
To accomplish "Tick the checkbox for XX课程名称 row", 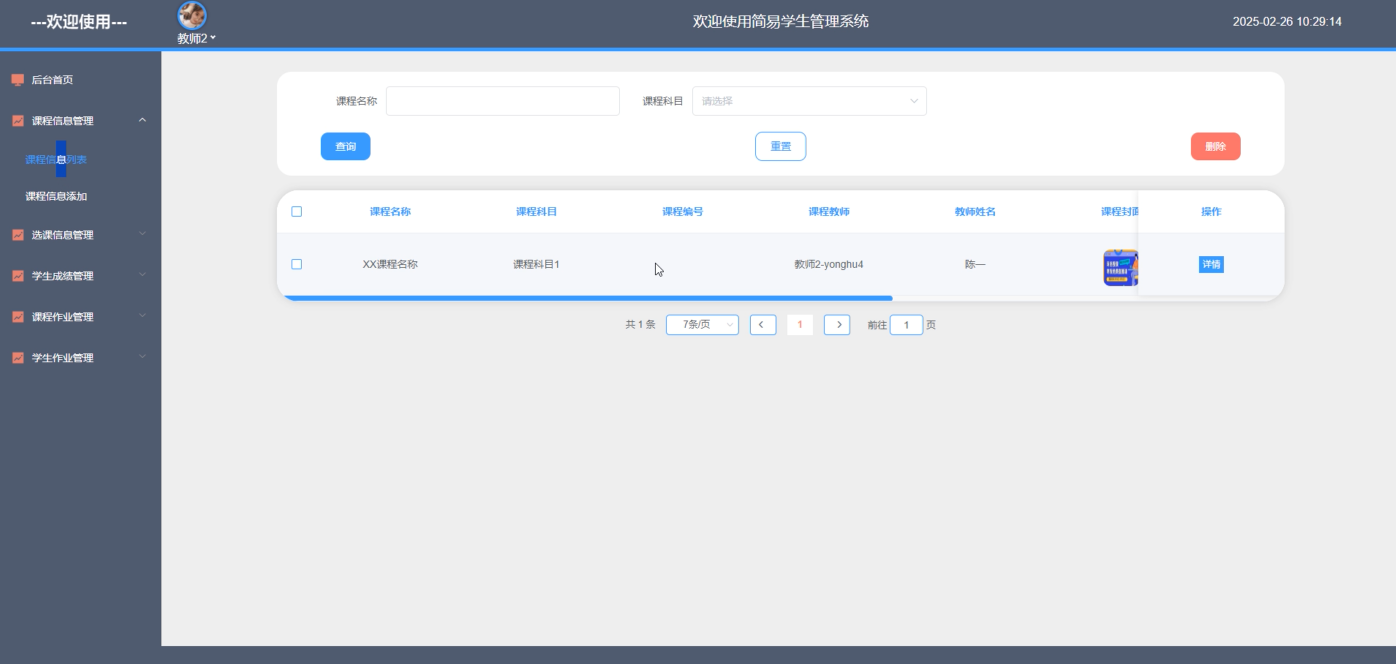I will tap(296, 264).
